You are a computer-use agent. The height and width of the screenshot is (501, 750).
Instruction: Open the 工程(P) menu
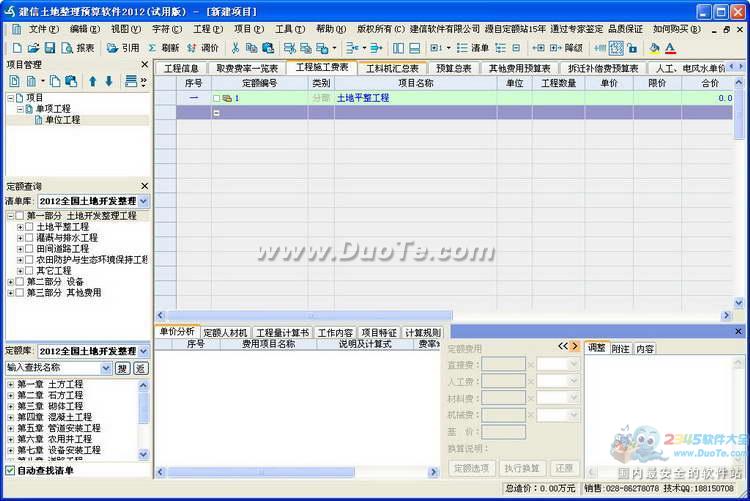pyautogui.click(x=207, y=29)
